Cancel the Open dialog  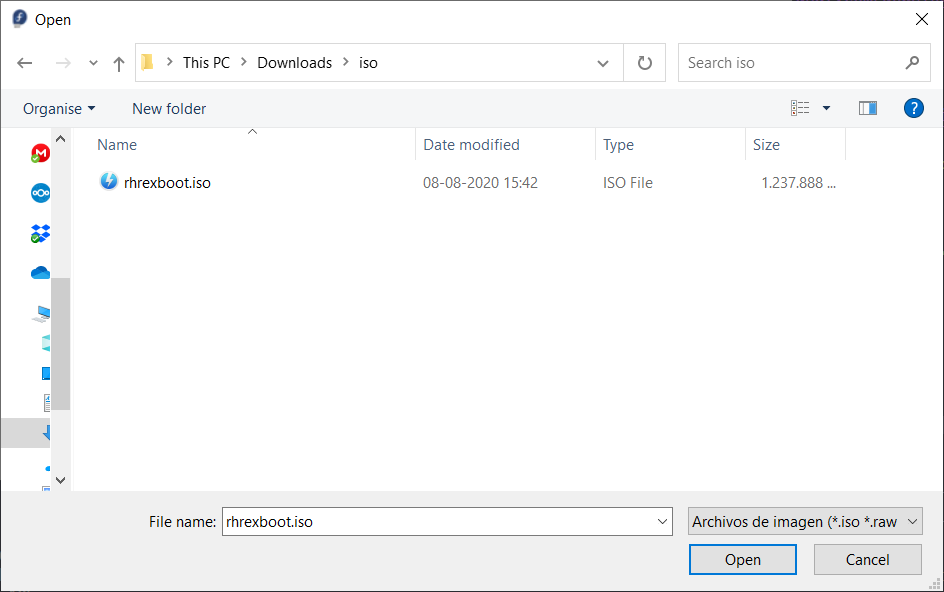[x=868, y=559]
